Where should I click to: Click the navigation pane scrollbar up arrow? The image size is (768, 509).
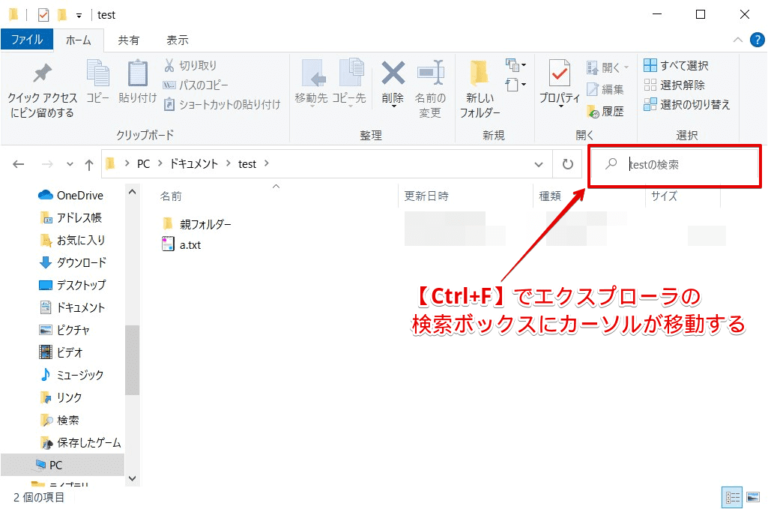(x=132, y=193)
